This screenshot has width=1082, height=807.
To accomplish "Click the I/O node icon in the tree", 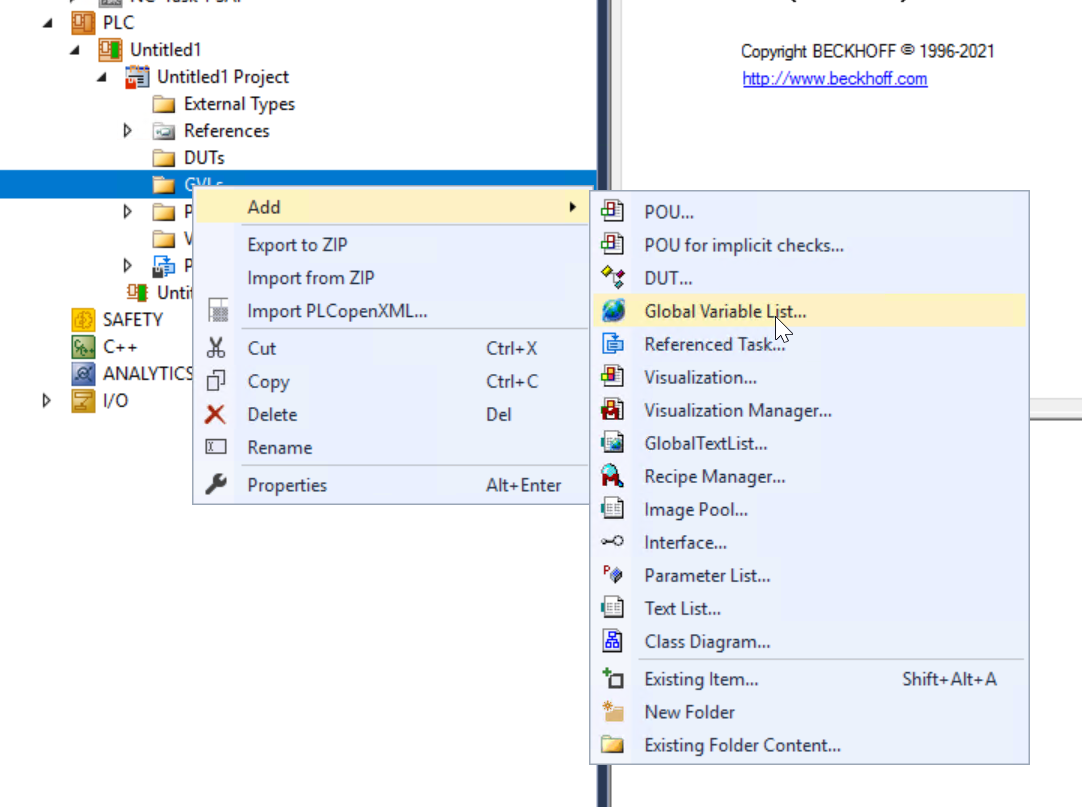I will (83, 400).
